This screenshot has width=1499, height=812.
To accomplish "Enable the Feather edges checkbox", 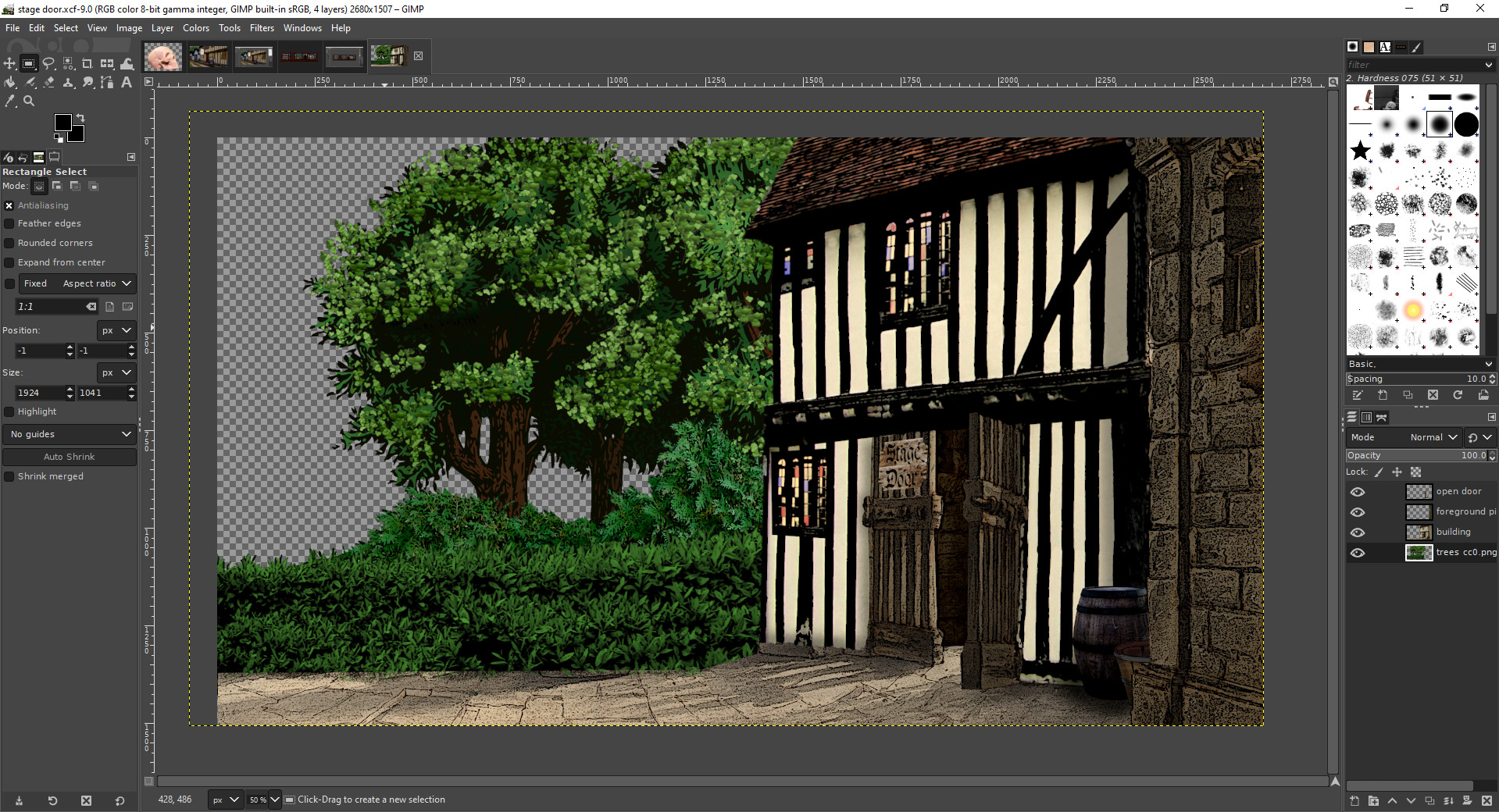I will (x=9, y=223).
